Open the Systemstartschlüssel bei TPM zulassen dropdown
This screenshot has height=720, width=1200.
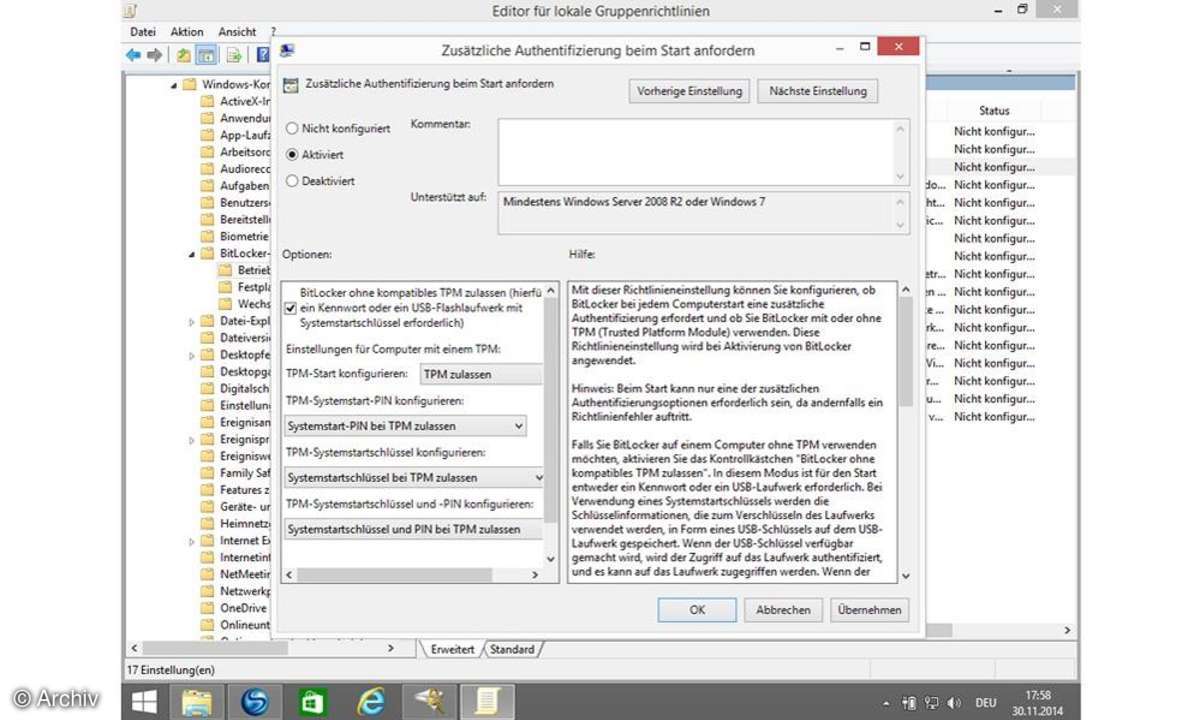click(414, 478)
